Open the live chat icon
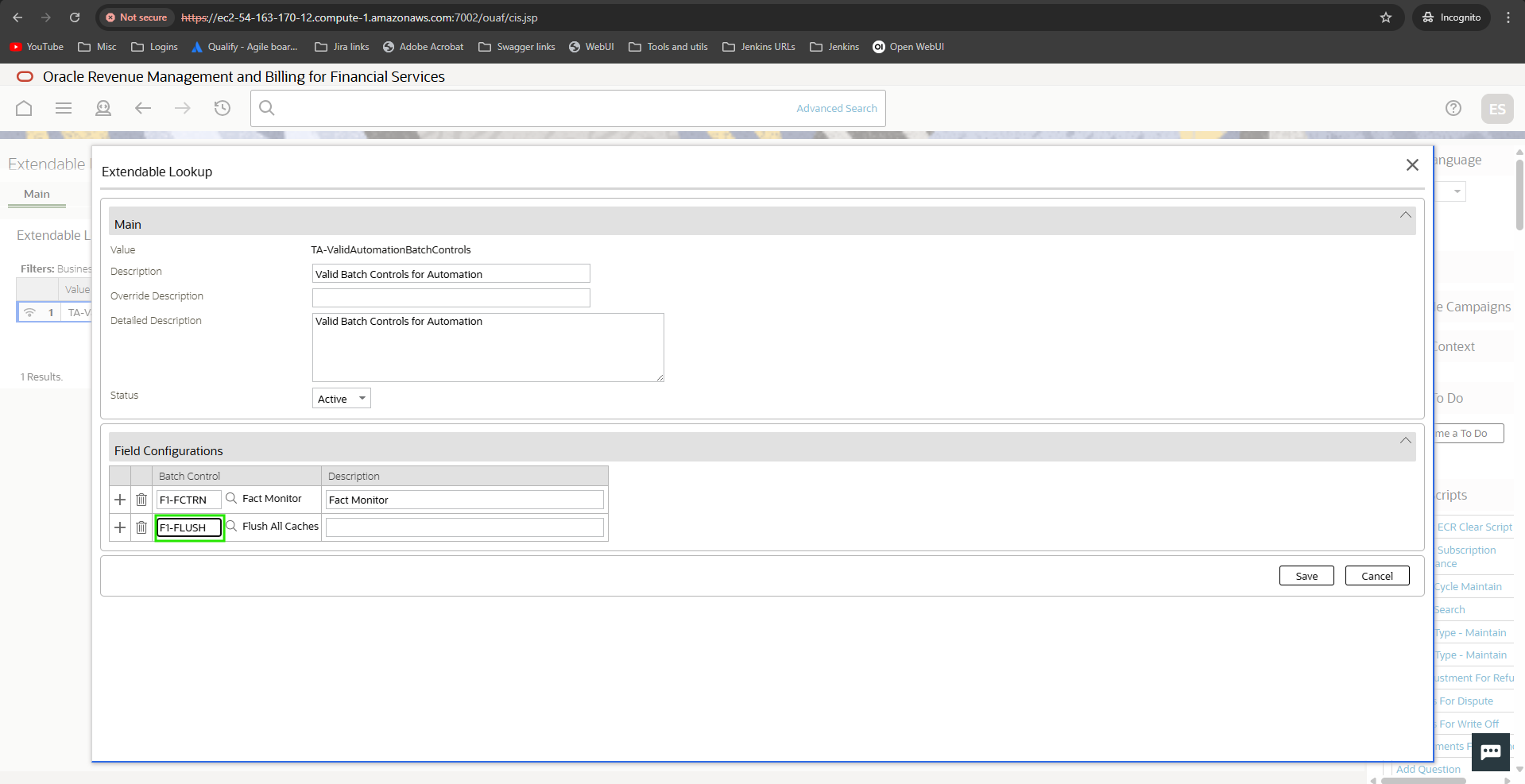Viewport: 1525px width, 784px height. pos(1490,751)
